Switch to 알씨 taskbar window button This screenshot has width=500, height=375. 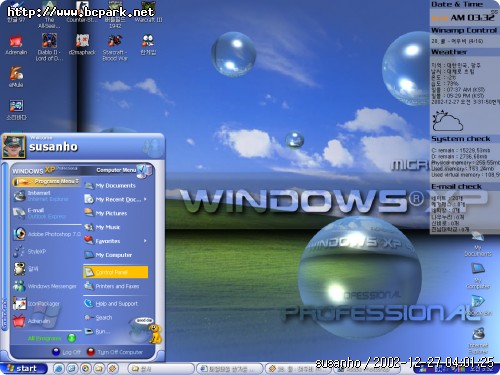(x=161, y=369)
